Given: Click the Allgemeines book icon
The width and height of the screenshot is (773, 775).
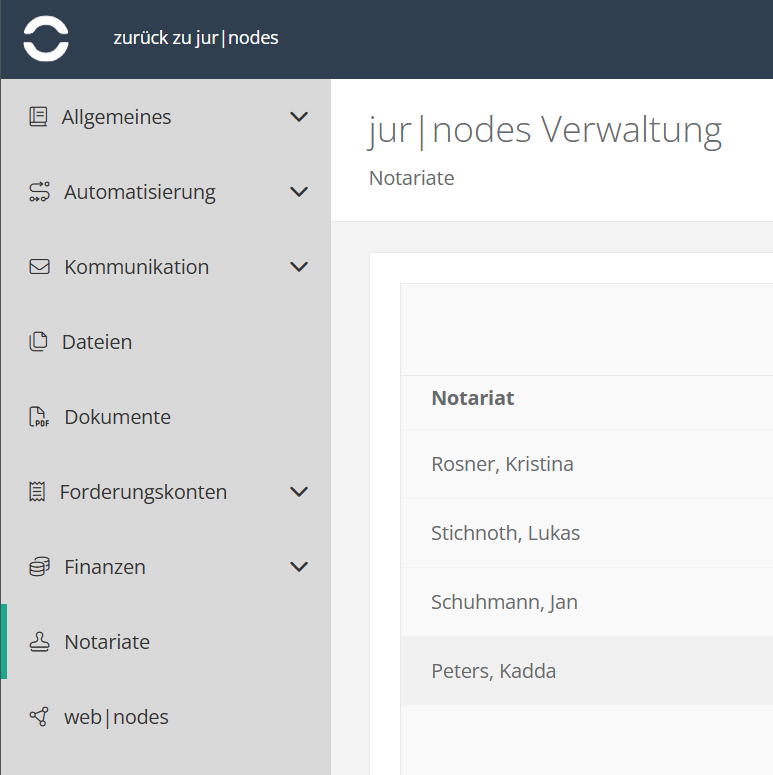Looking at the screenshot, I should (x=38, y=117).
